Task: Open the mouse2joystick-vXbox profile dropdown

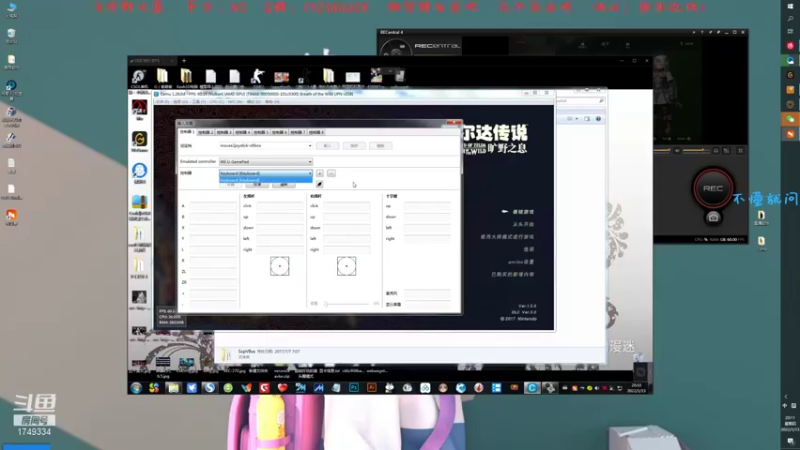Action: [265, 146]
